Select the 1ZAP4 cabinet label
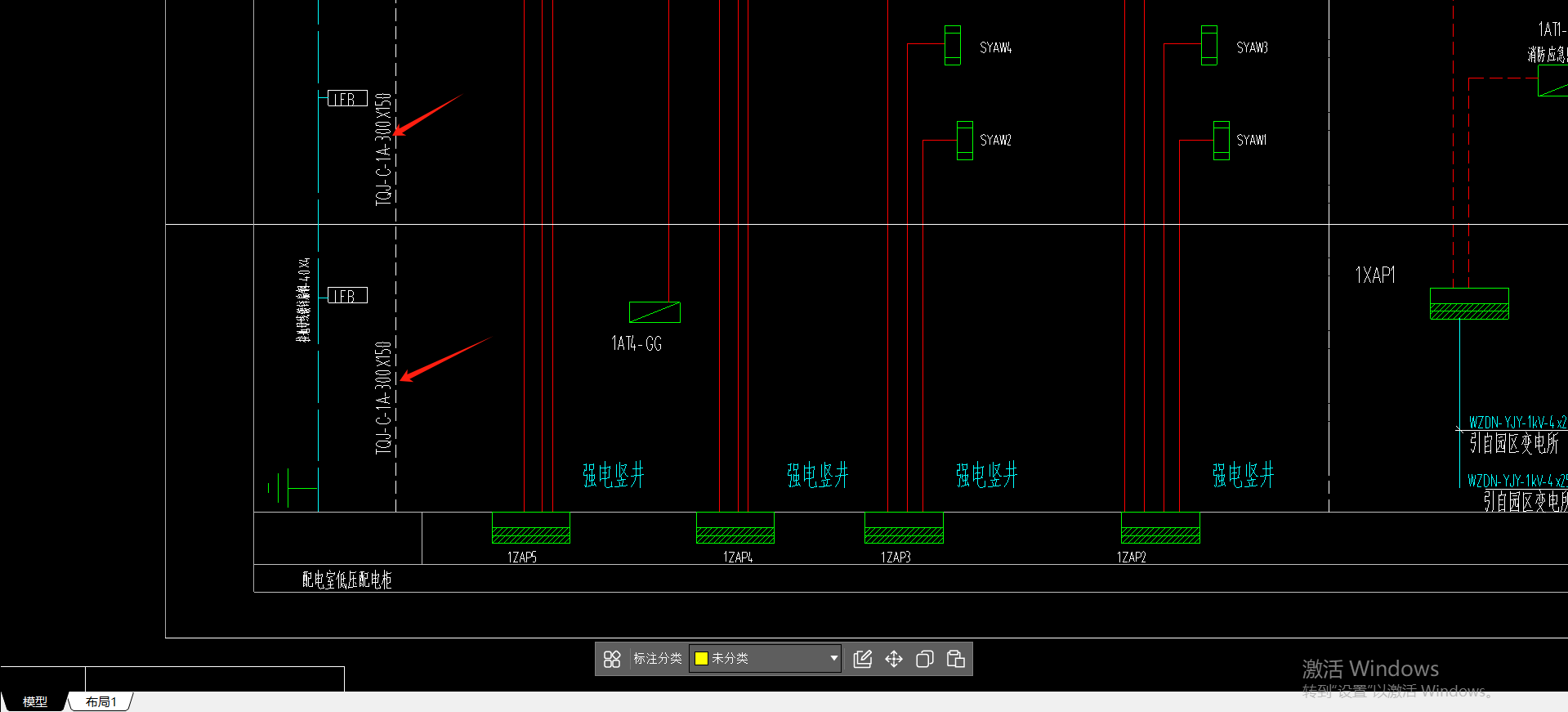Screen dimensions: 1568x712 click(738, 558)
